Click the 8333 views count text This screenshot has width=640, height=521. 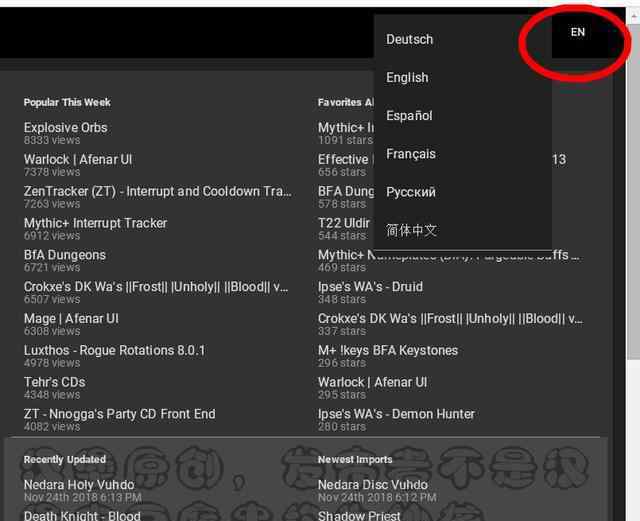(x=52, y=140)
